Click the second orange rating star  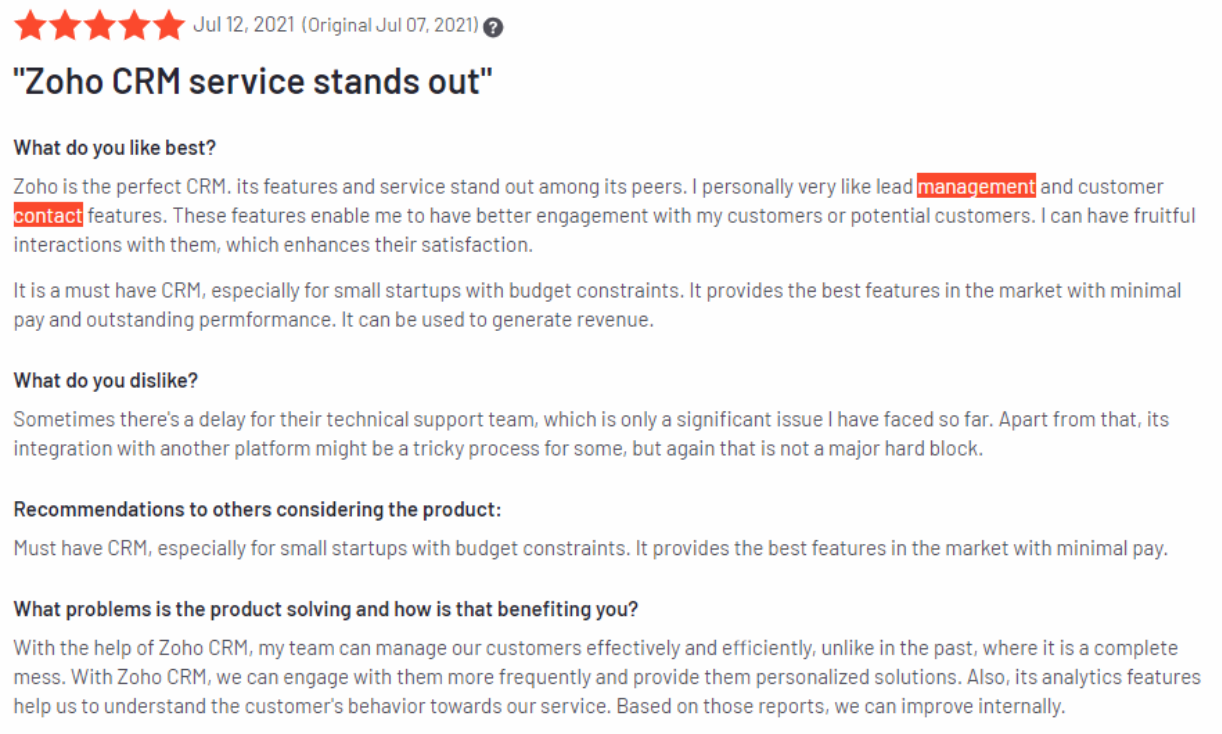click(x=64, y=24)
